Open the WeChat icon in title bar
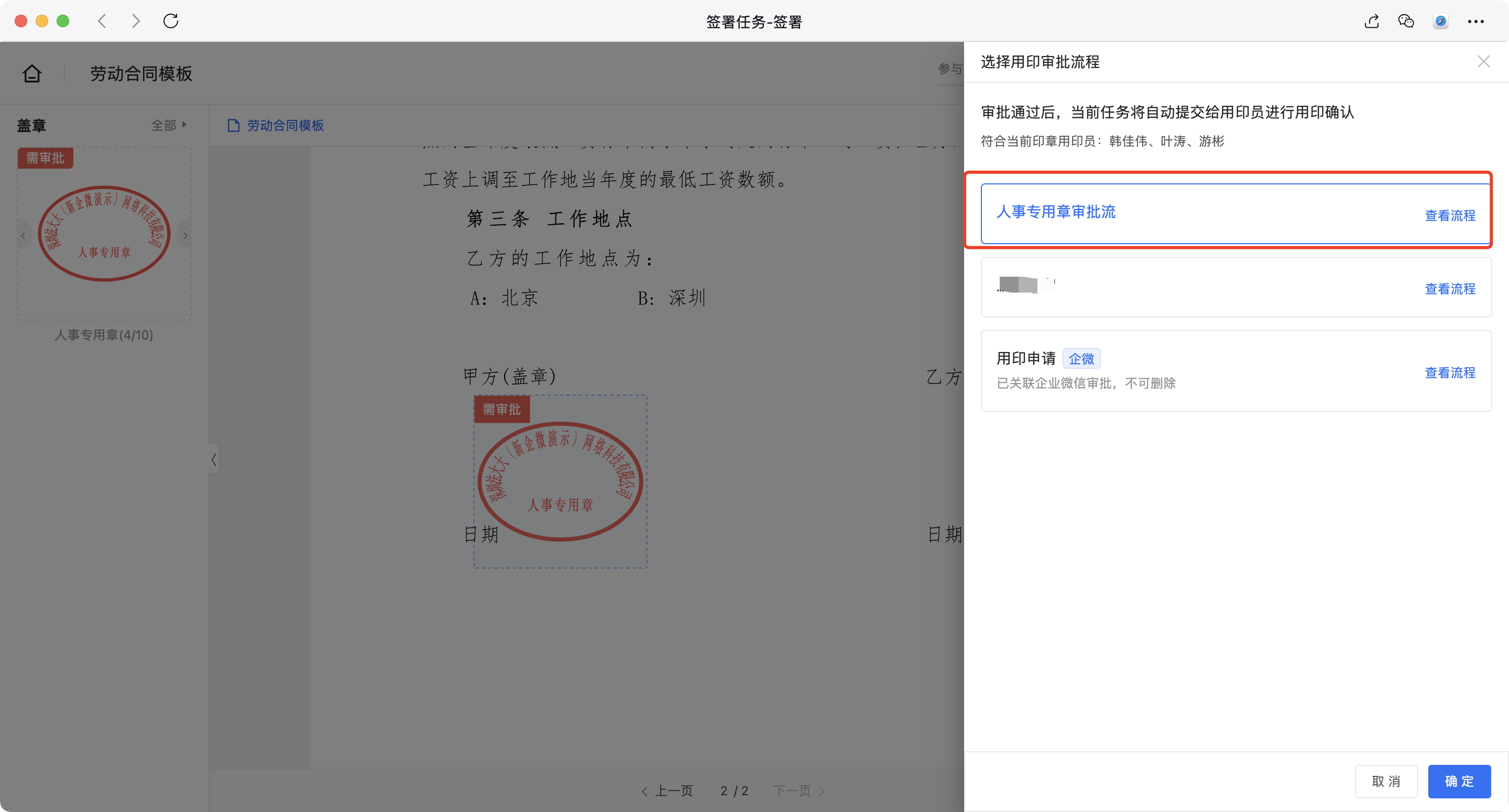The width and height of the screenshot is (1509, 812). tap(1406, 21)
